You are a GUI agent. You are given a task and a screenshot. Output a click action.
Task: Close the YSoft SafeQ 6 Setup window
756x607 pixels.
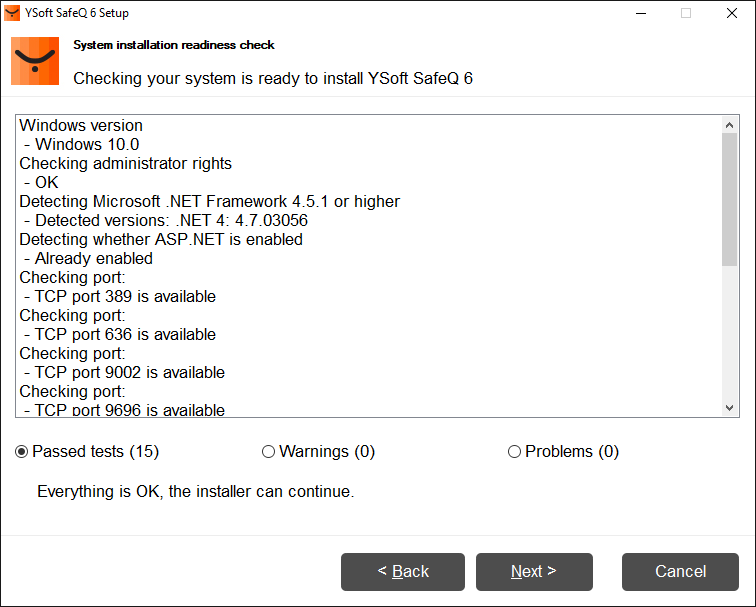tap(731, 13)
